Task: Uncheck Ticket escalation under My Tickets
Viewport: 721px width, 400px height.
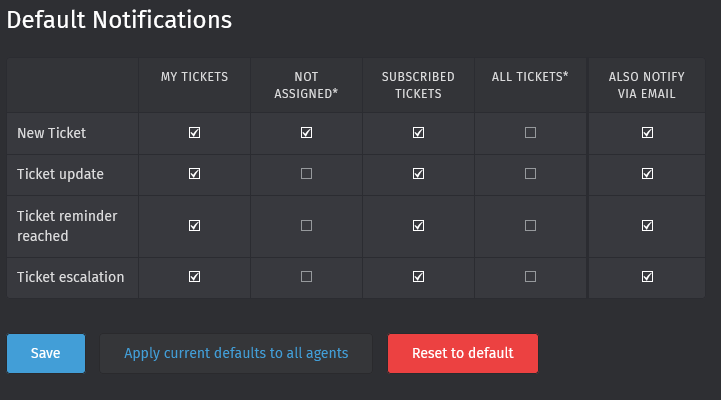Action: tap(195, 276)
